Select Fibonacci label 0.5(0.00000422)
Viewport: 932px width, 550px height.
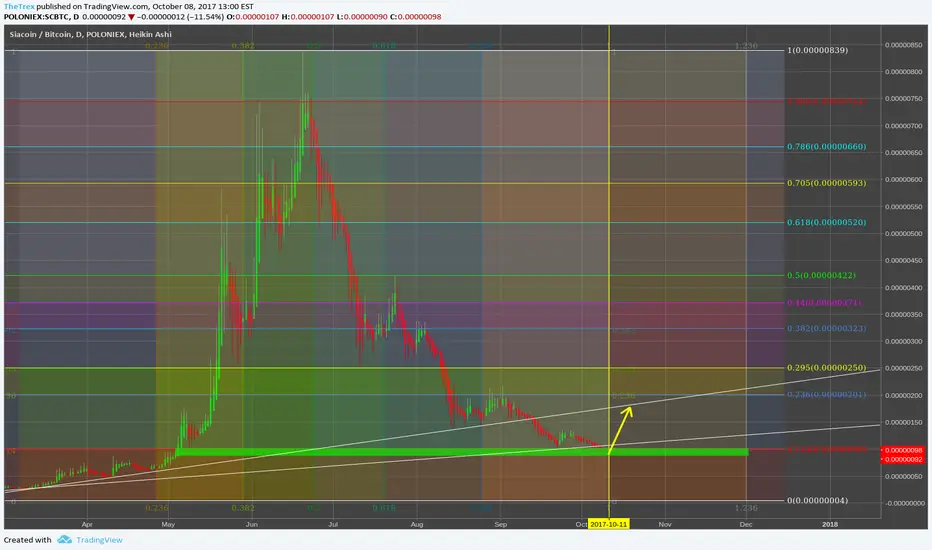[821, 275]
